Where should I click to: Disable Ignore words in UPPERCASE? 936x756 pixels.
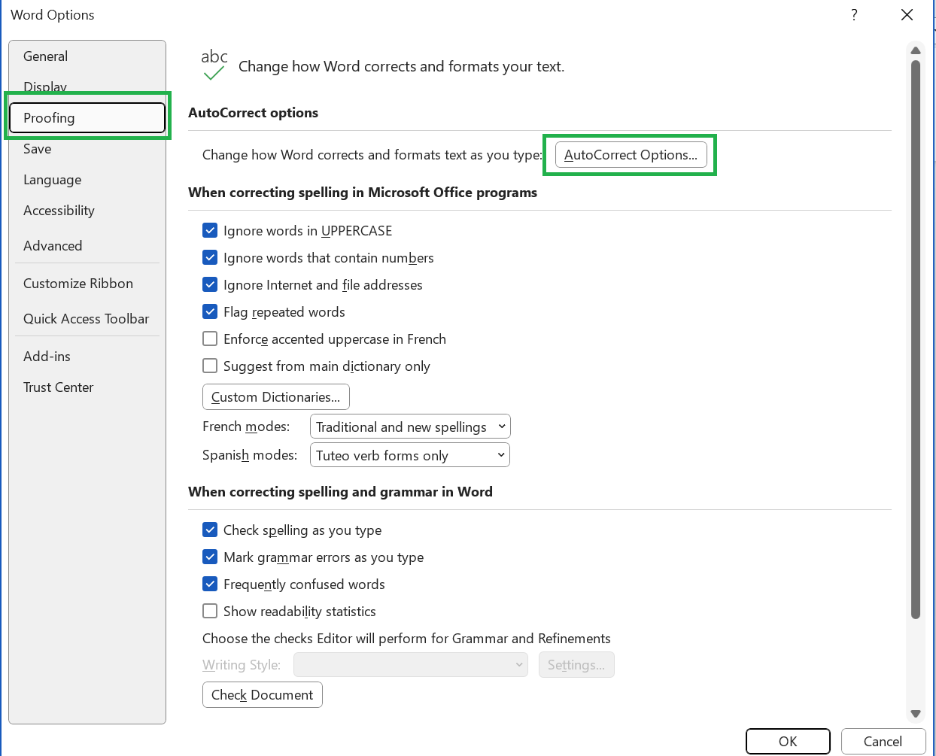click(210, 230)
